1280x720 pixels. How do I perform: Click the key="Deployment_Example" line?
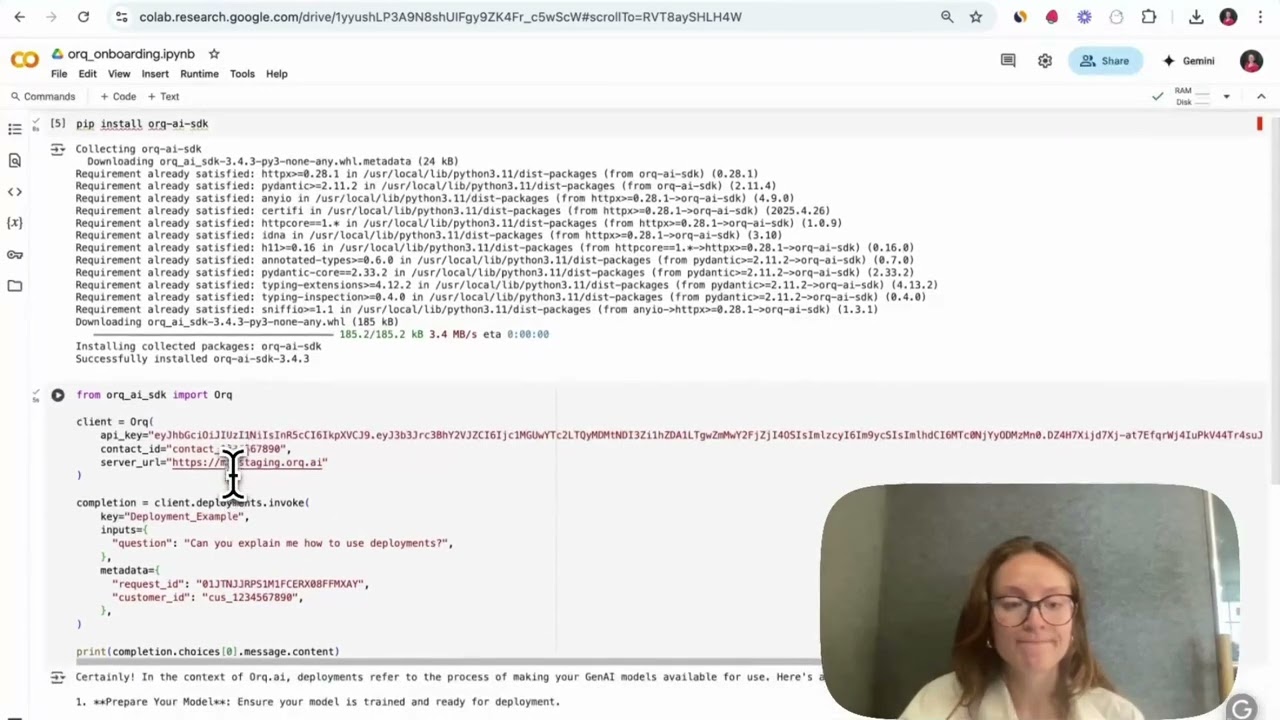point(175,517)
